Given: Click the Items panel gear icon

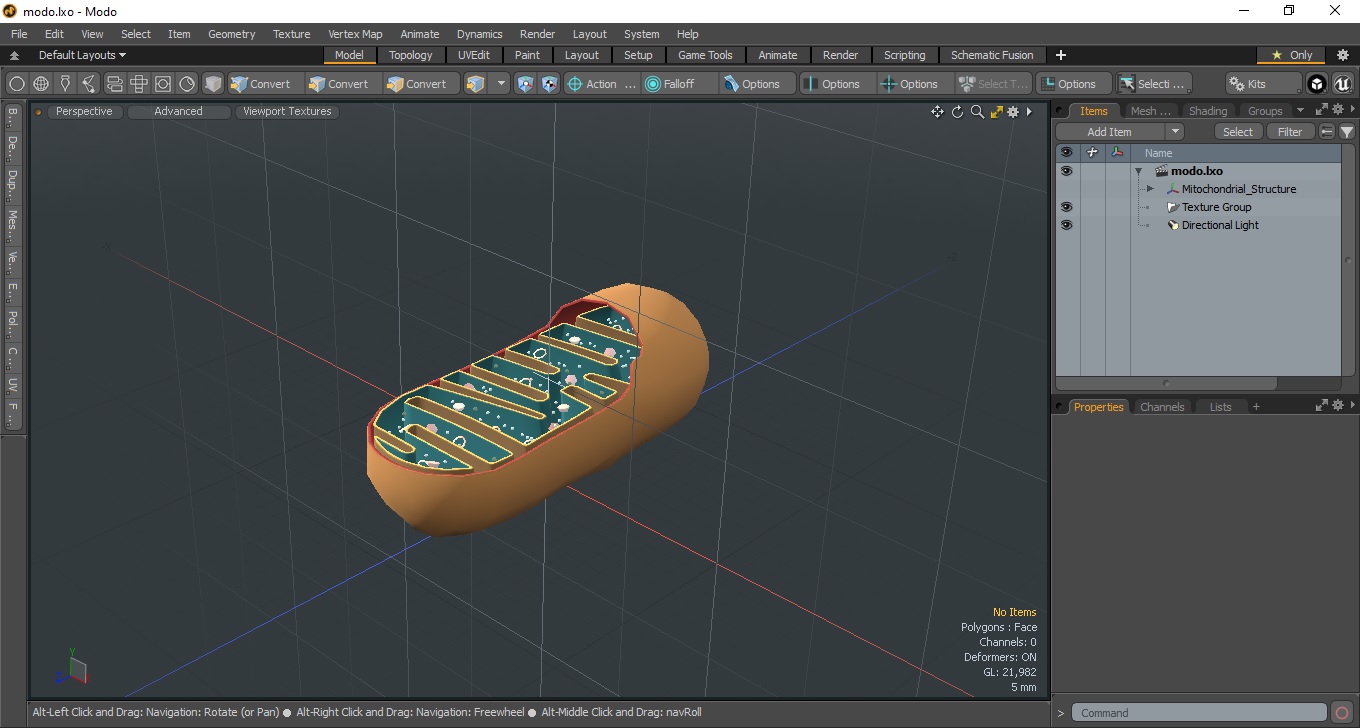Looking at the screenshot, I should click(x=1337, y=110).
